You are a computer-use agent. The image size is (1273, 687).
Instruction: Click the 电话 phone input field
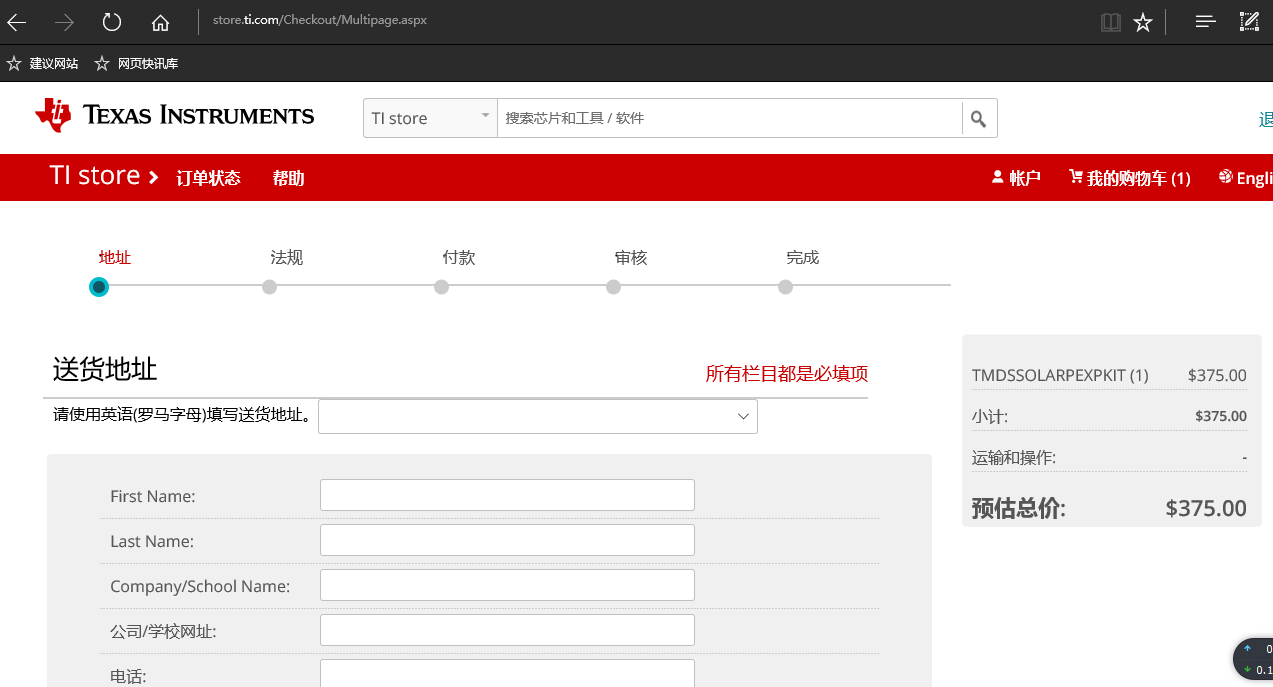(507, 673)
